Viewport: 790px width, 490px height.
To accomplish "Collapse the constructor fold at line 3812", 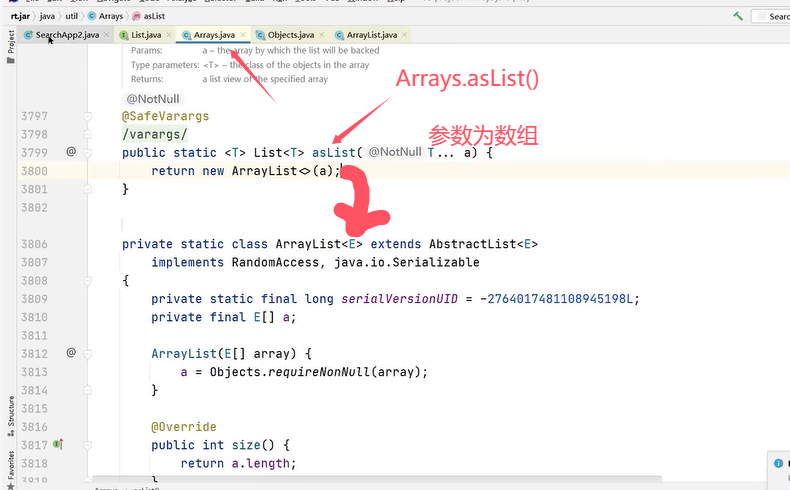I will 87,354.
